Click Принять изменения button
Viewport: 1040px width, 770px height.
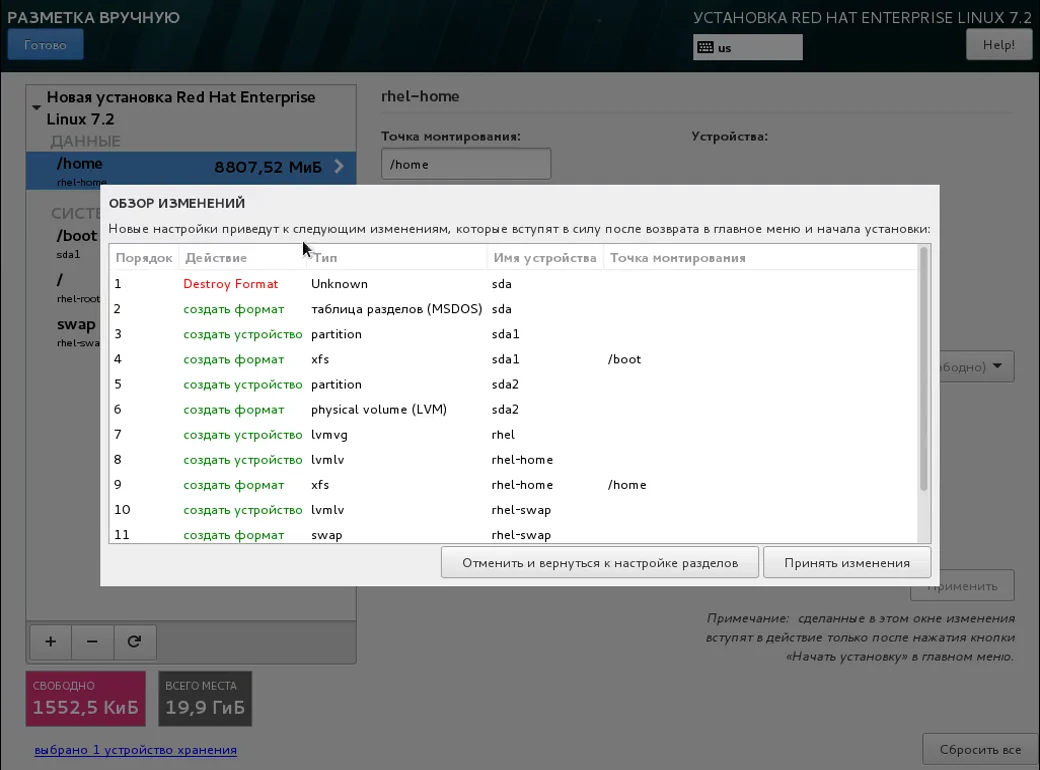click(847, 562)
